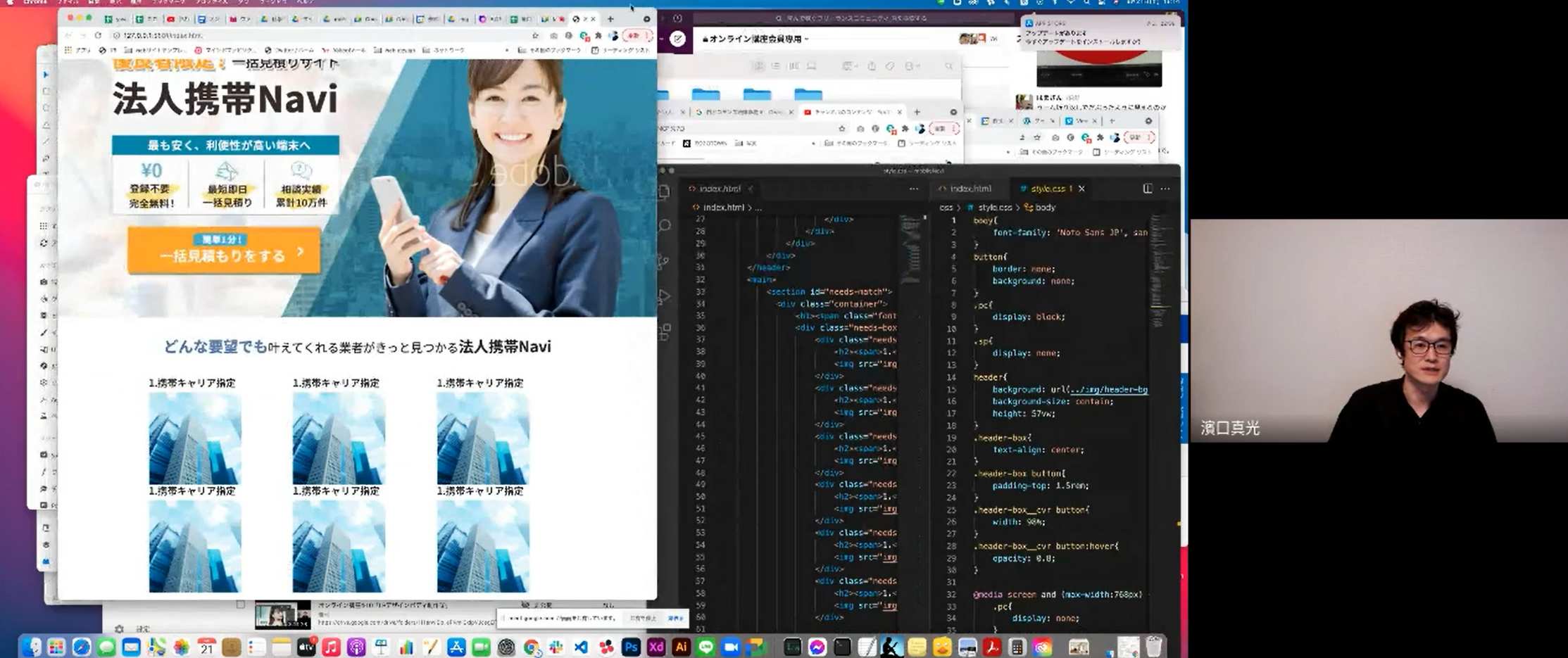This screenshot has width=1568, height=658.
Task: Open left editor group more actions menu
Action: pos(914,189)
